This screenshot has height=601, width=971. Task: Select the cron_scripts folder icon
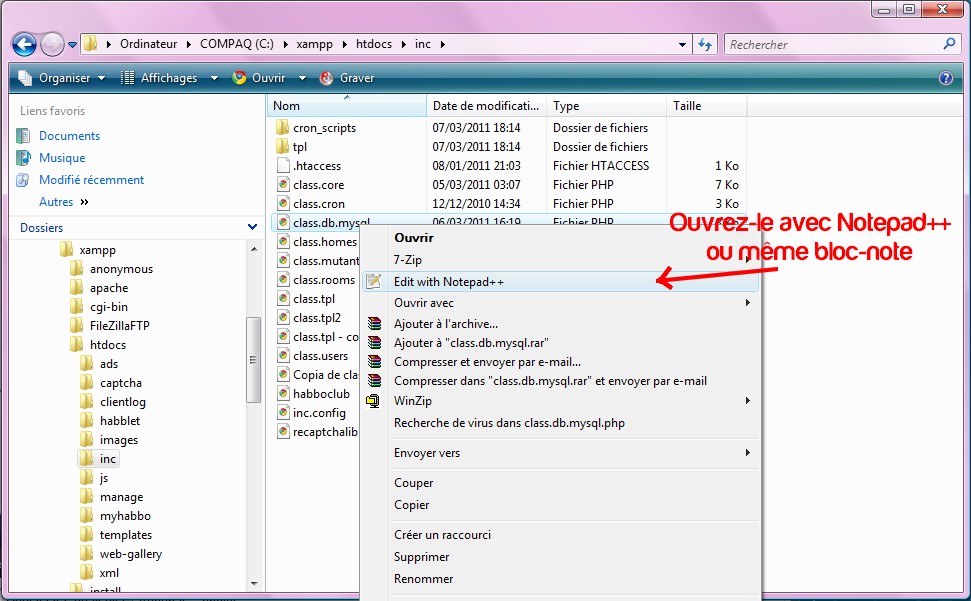tap(282, 128)
